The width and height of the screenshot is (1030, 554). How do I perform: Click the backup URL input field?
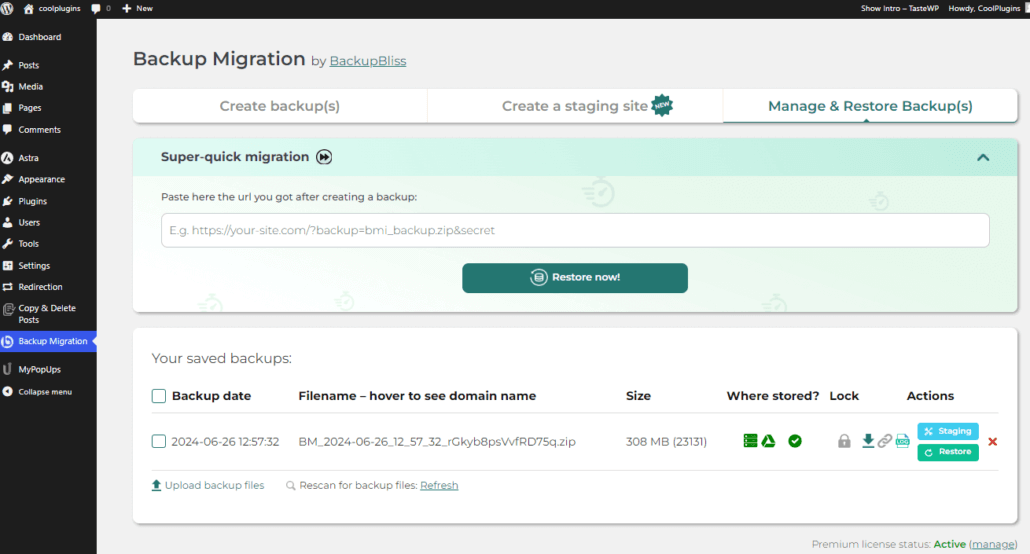(575, 230)
